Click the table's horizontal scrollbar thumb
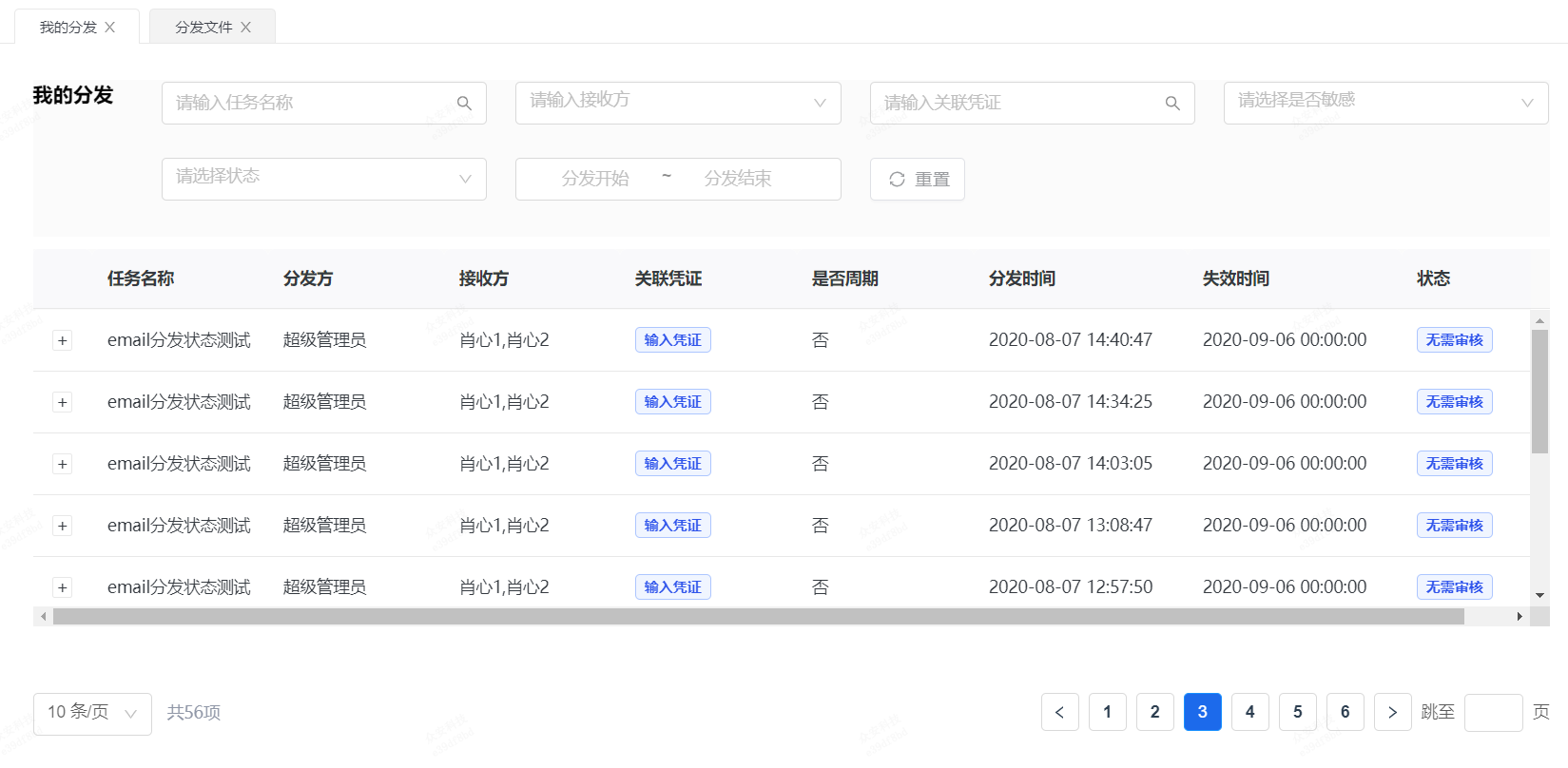The image size is (1568, 768). [x=759, y=617]
